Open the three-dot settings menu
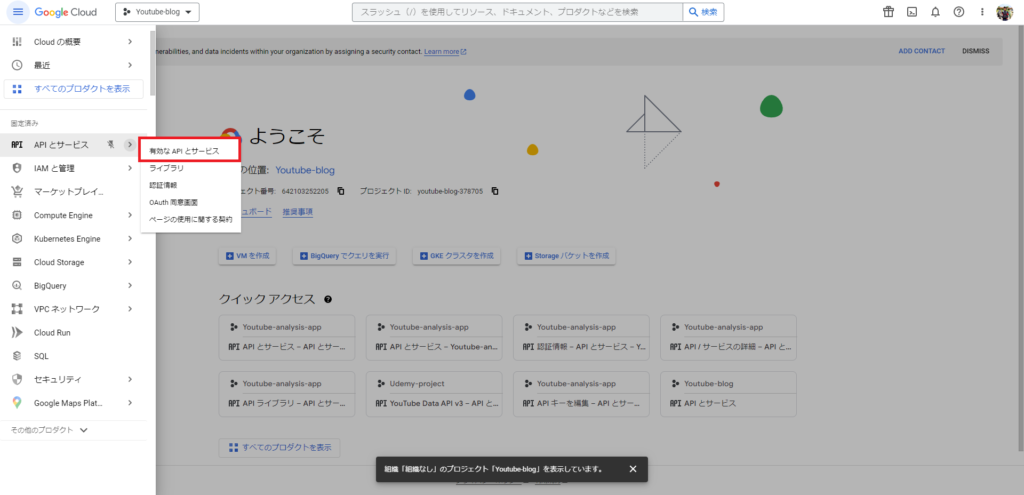 click(982, 12)
